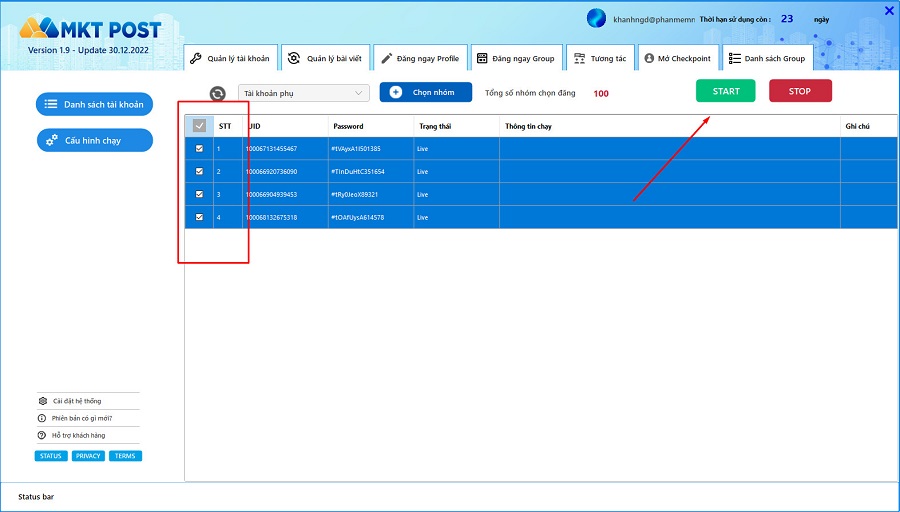Image resolution: width=900 pixels, height=512 pixels.
Task: Switch to the Danh sách Group tab
Action: point(767,58)
